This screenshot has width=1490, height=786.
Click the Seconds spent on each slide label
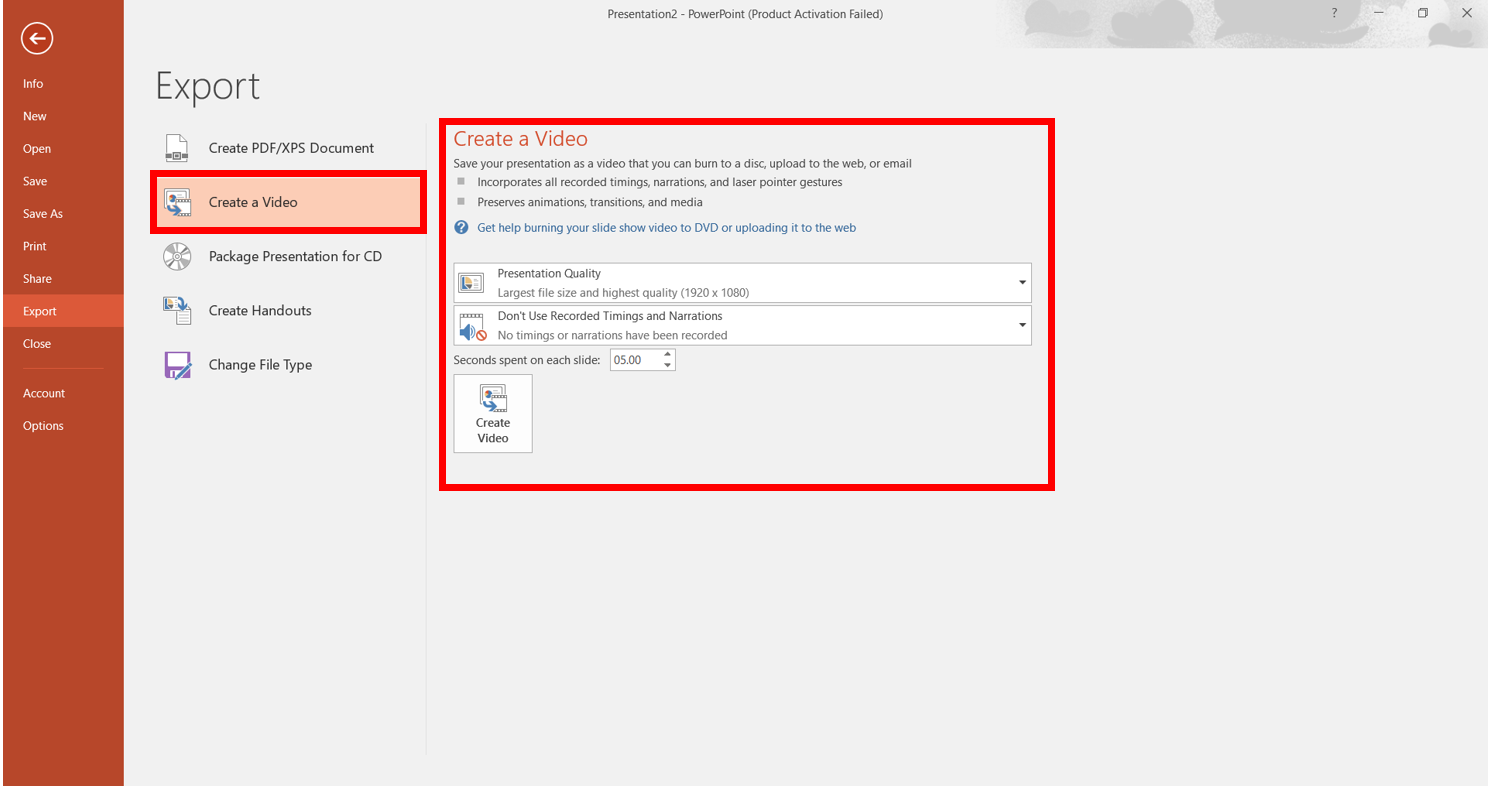(527, 360)
